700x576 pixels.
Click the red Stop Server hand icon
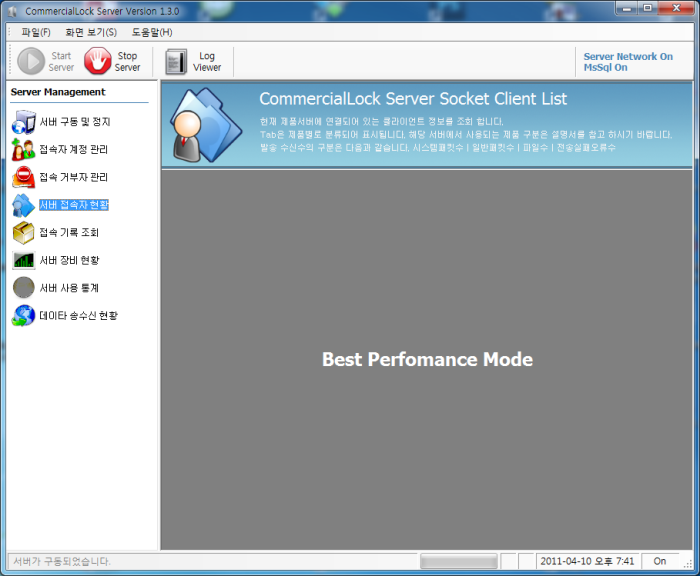click(97, 61)
